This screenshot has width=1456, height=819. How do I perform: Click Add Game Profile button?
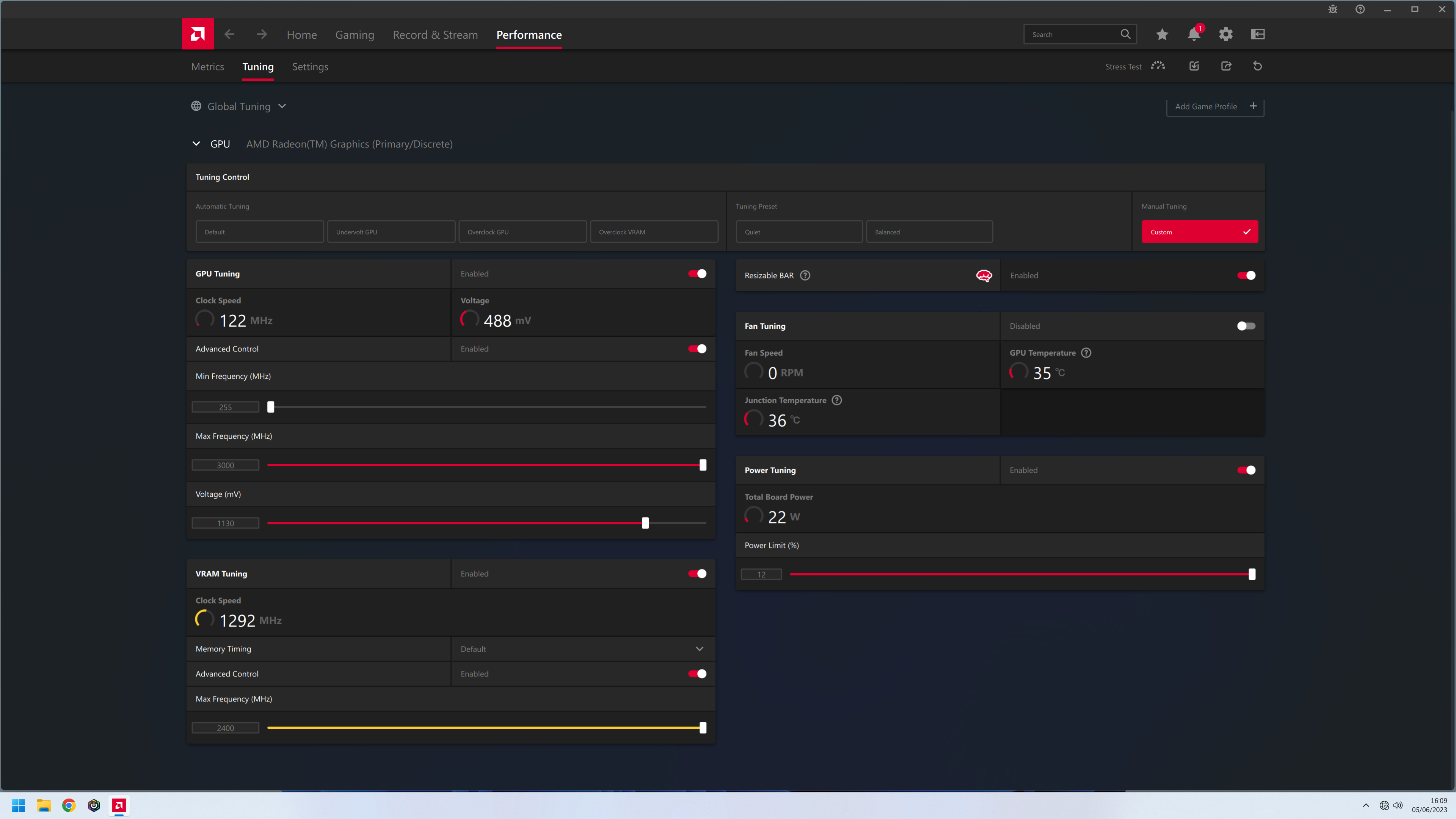[1214, 106]
